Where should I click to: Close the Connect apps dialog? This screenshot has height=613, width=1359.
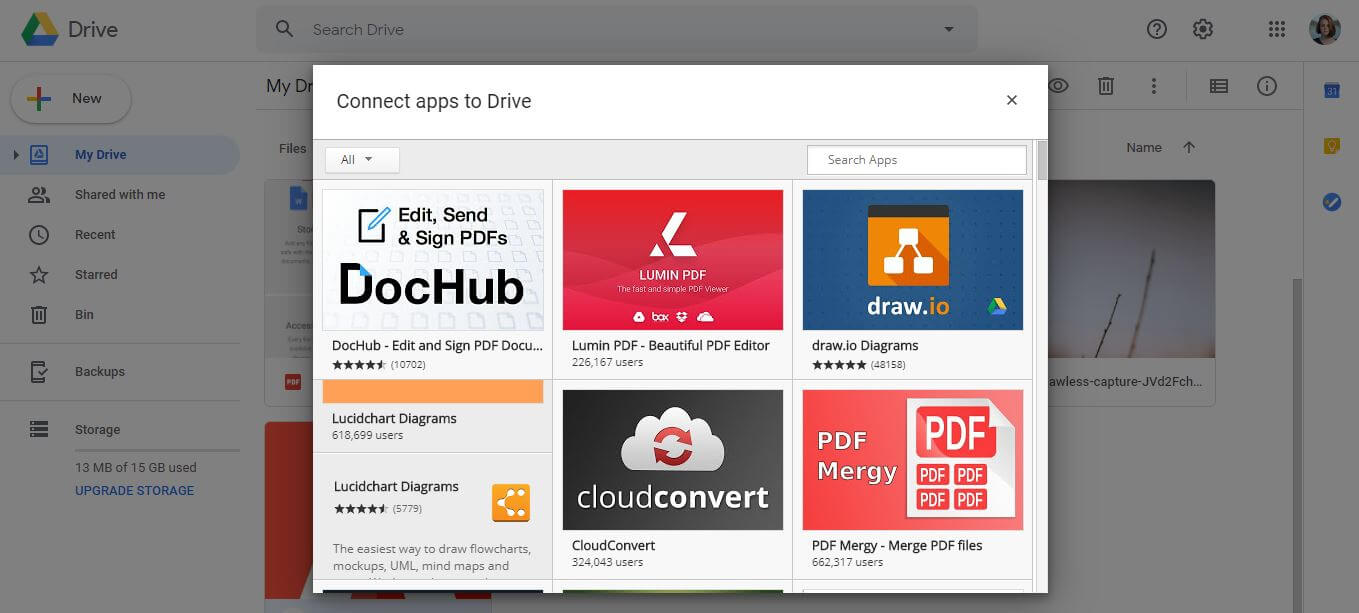click(x=1012, y=100)
